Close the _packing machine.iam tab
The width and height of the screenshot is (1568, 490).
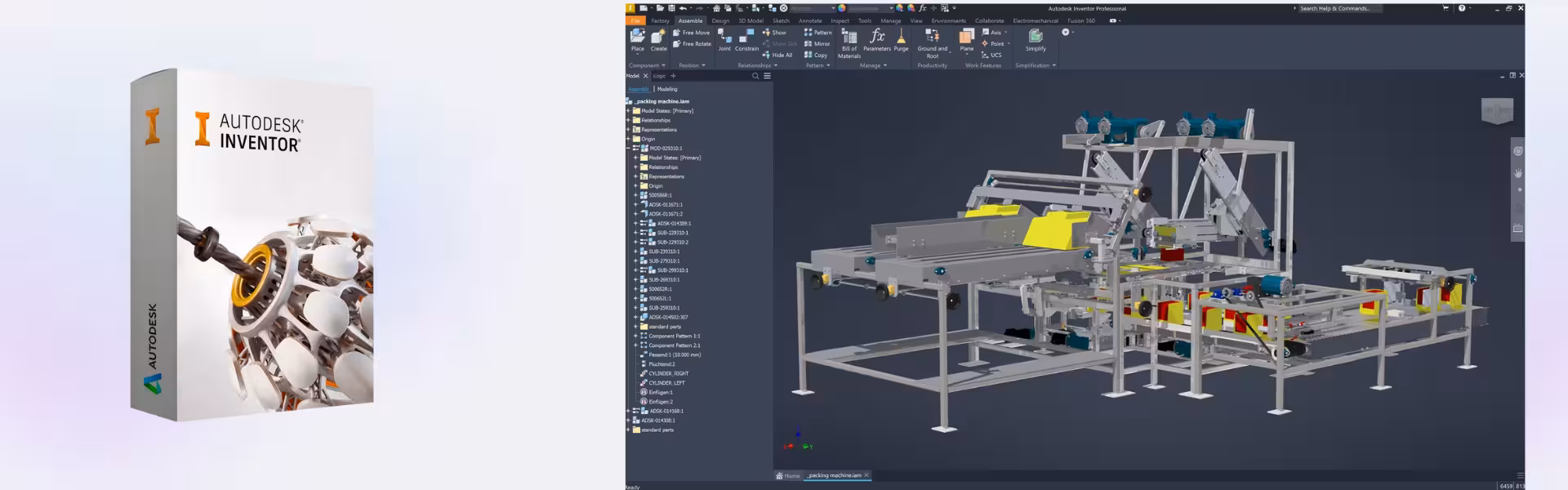pyautogui.click(x=866, y=475)
